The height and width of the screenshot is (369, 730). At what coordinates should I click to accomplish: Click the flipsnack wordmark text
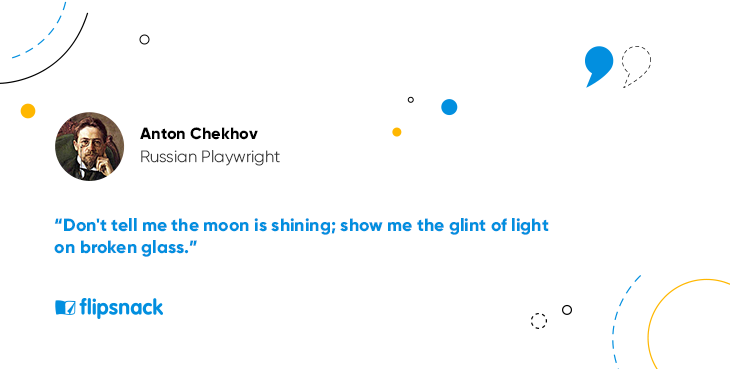tap(121, 308)
